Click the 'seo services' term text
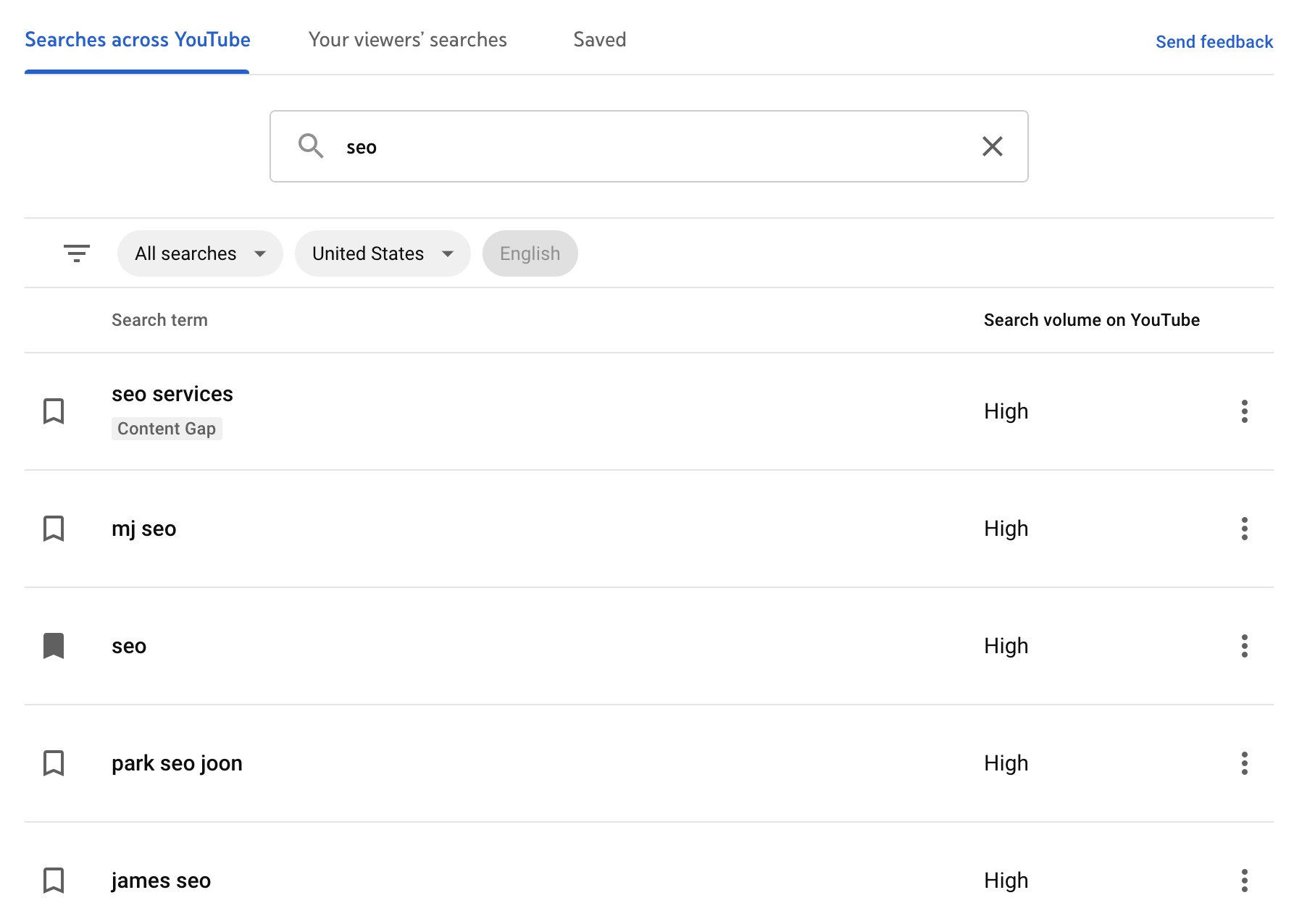1294x924 pixels. [172, 394]
